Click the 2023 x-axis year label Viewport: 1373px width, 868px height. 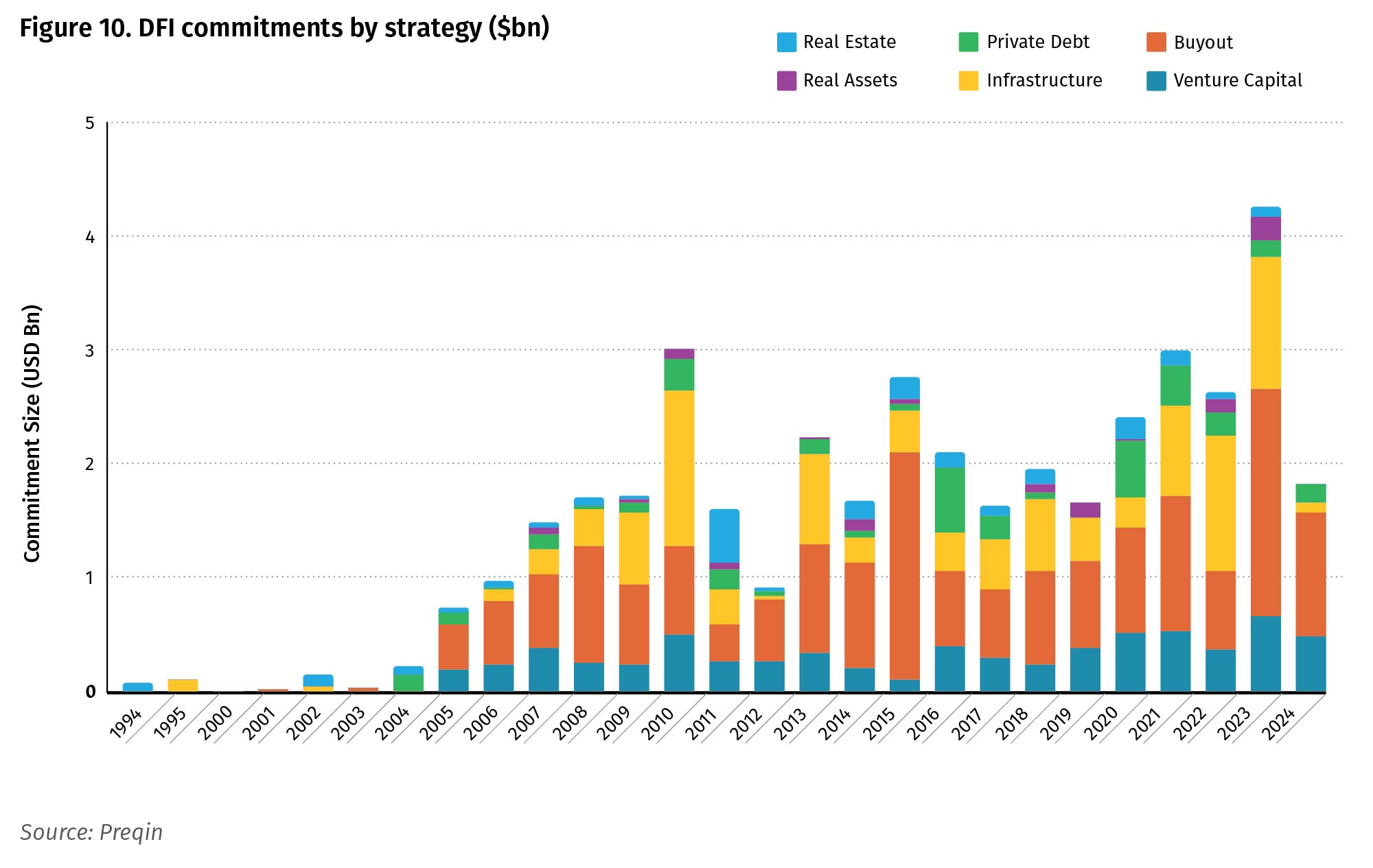coord(1233,723)
